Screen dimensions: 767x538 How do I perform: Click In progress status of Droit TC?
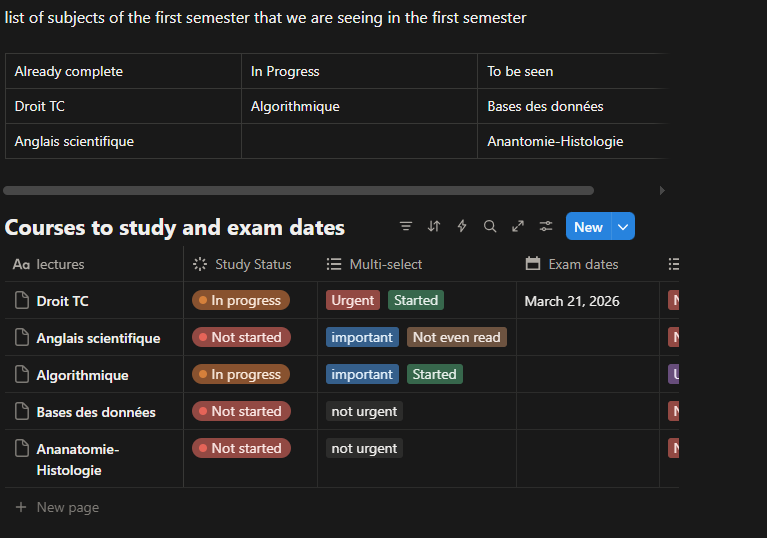pos(241,300)
